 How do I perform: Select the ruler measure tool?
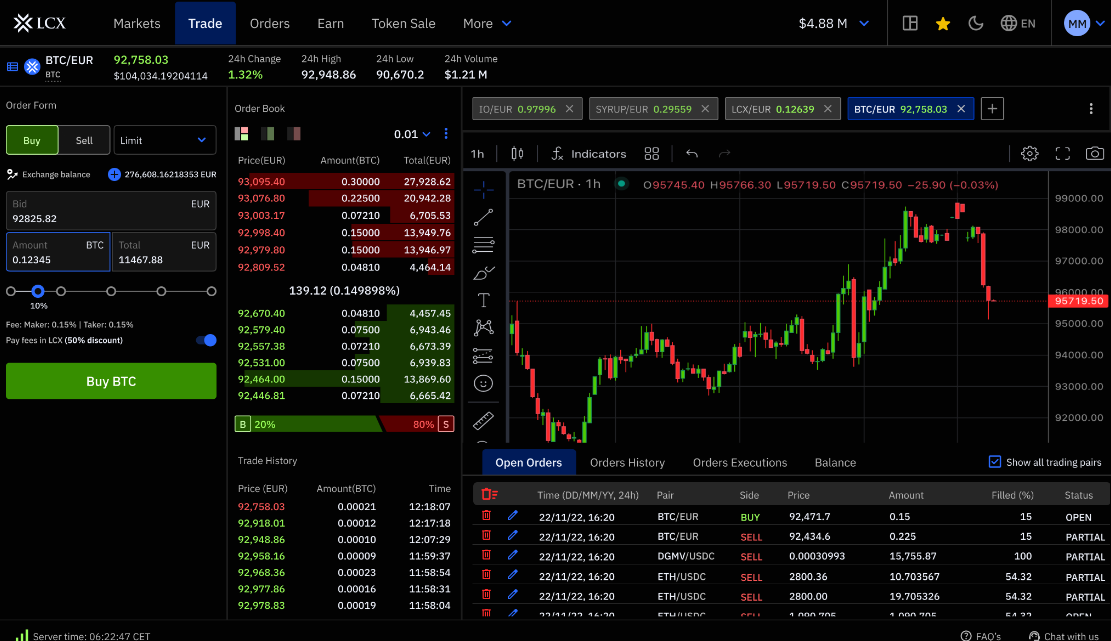(484, 421)
